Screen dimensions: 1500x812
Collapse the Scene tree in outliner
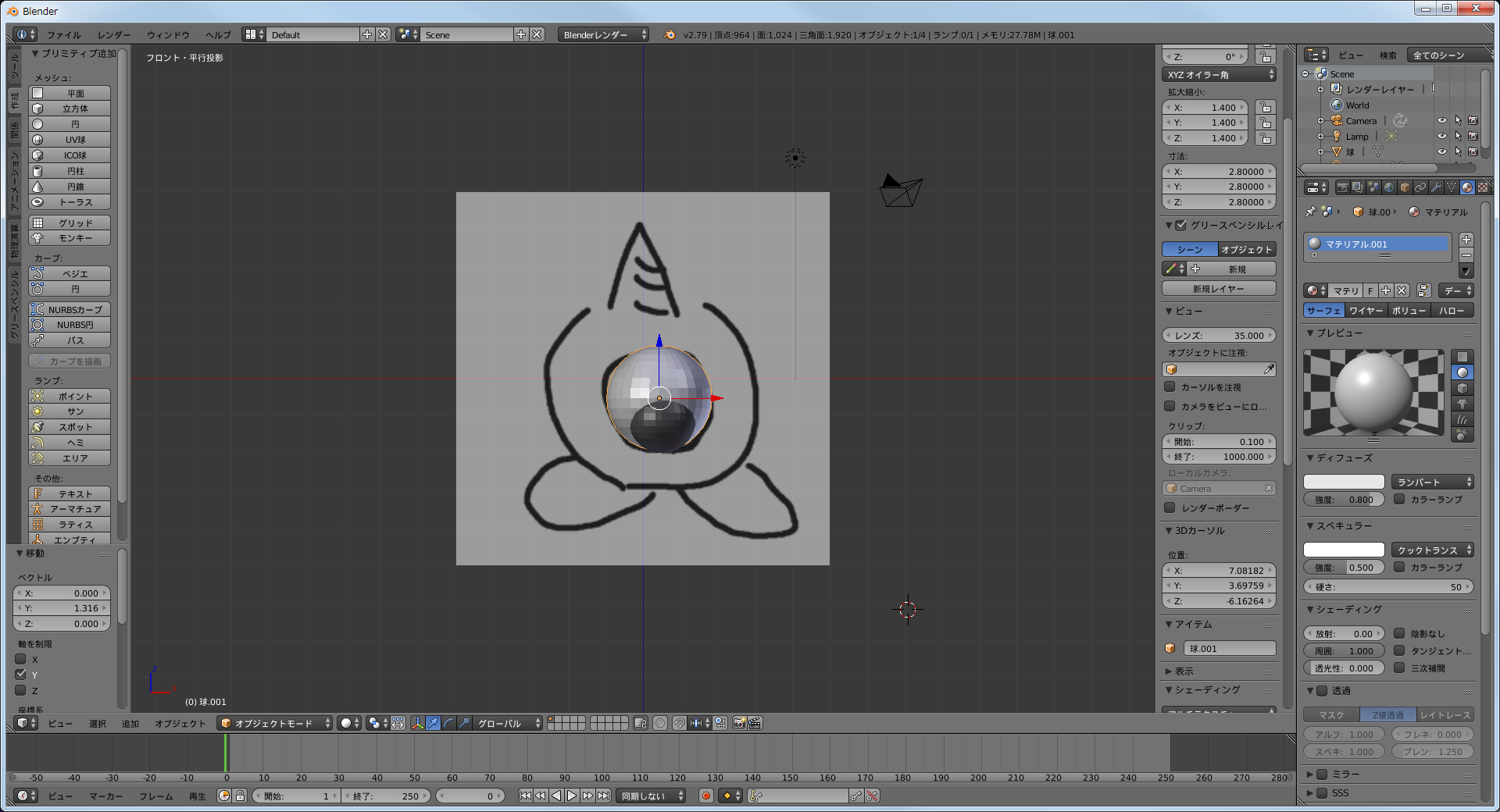1305,74
